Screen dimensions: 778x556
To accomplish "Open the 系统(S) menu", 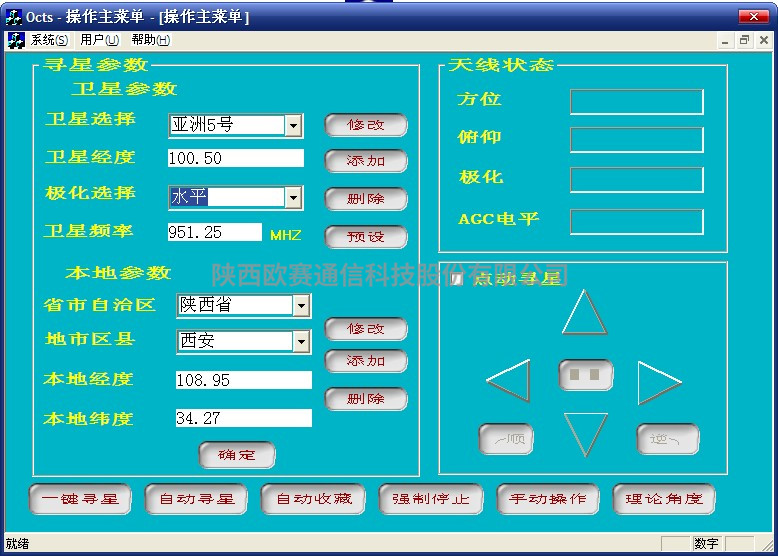I will [x=49, y=40].
